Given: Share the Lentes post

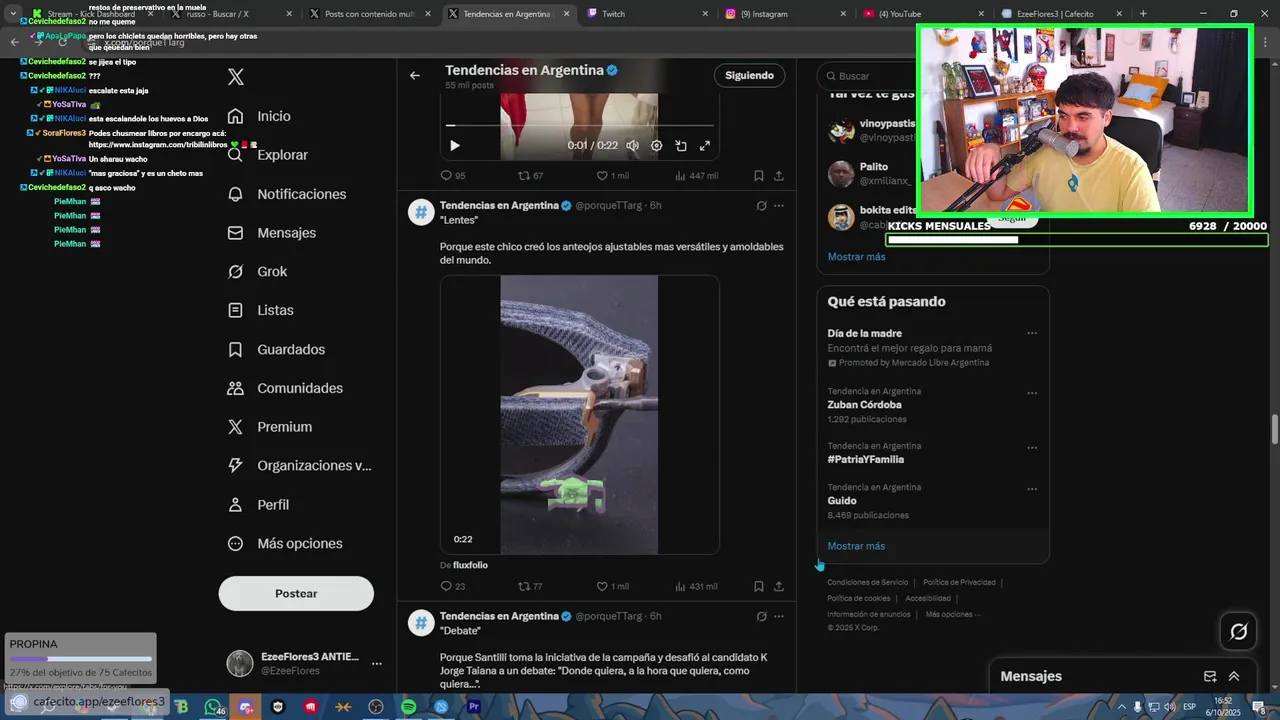Looking at the screenshot, I should click(x=779, y=587).
